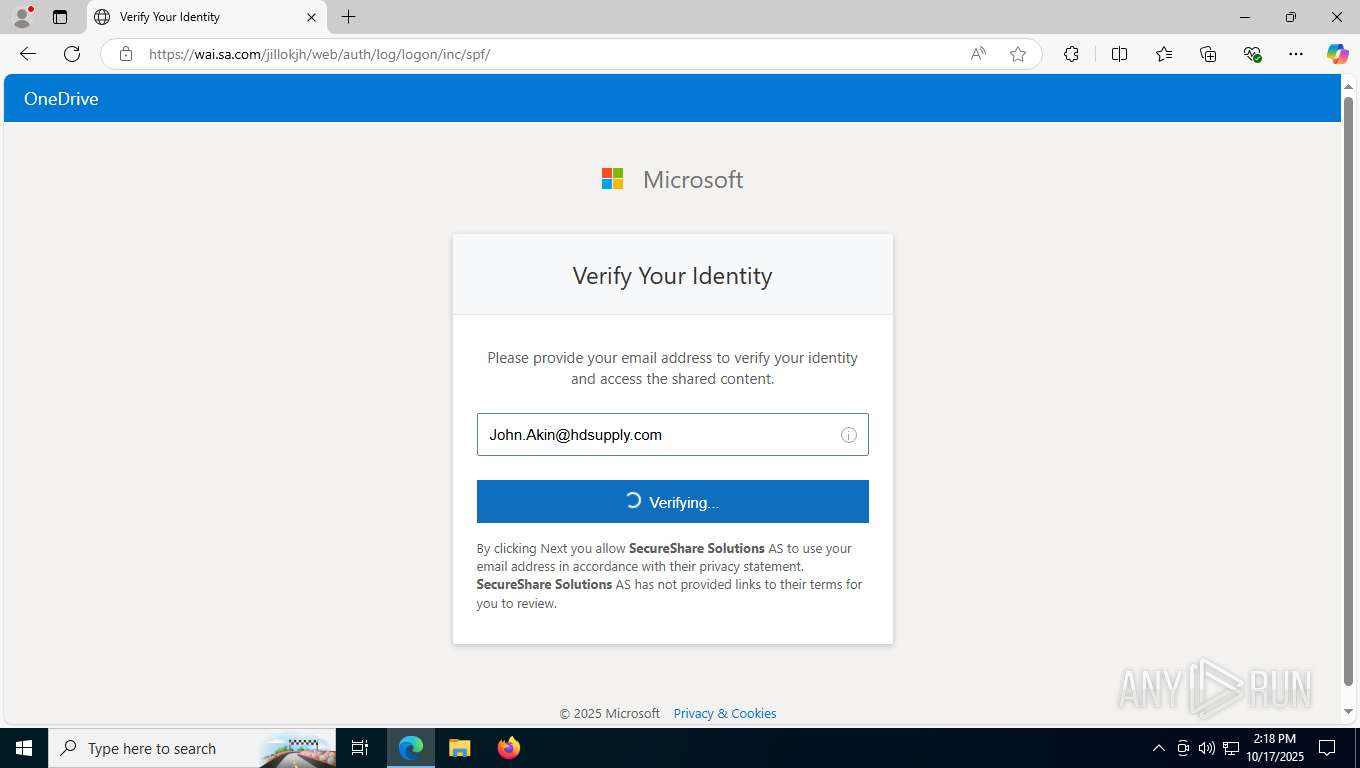1360x768 pixels.
Task: Click the Meet Now tray icon
Action: [x=1183, y=748]
